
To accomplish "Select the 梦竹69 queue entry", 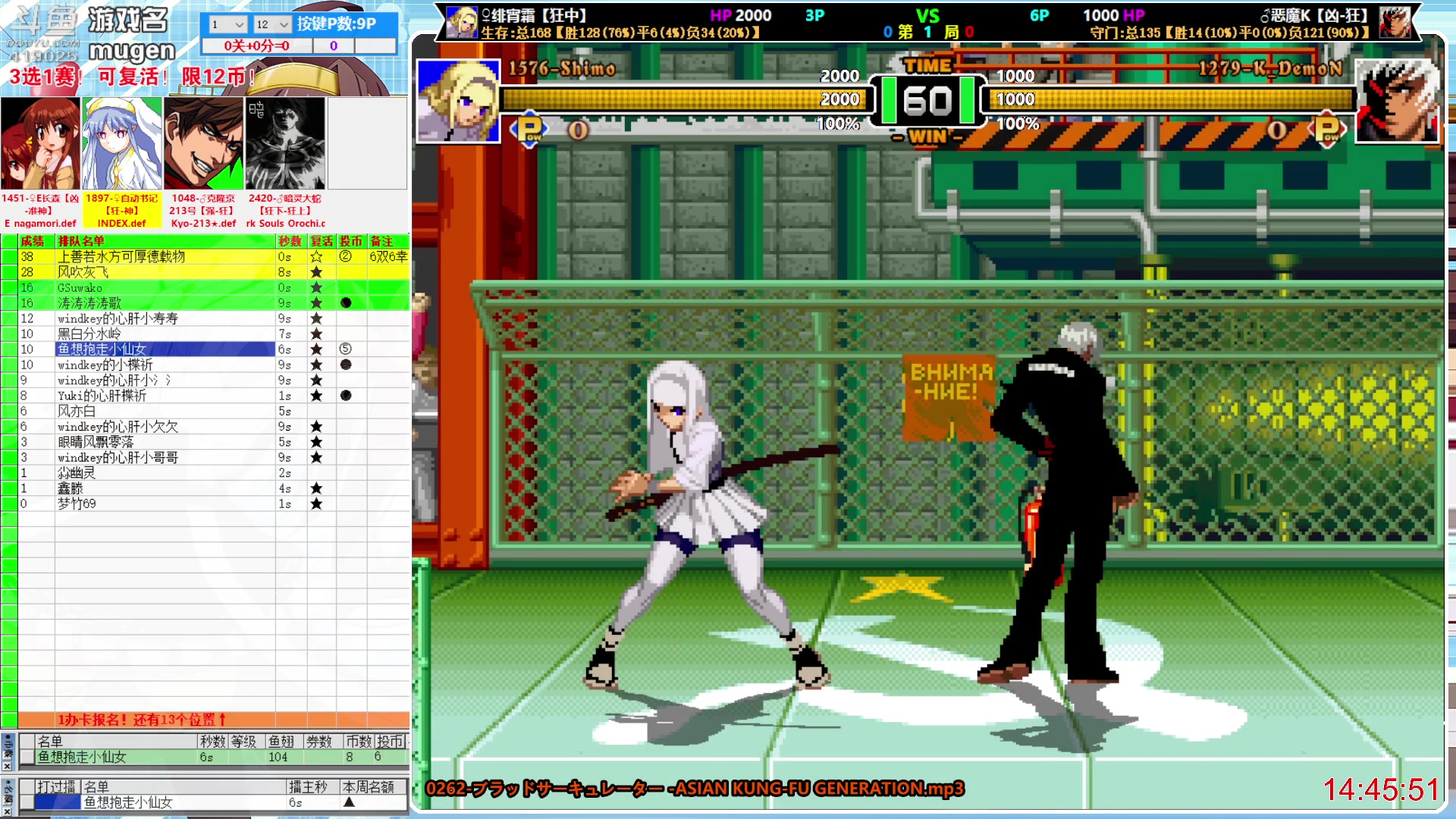I will click(165, 504).
